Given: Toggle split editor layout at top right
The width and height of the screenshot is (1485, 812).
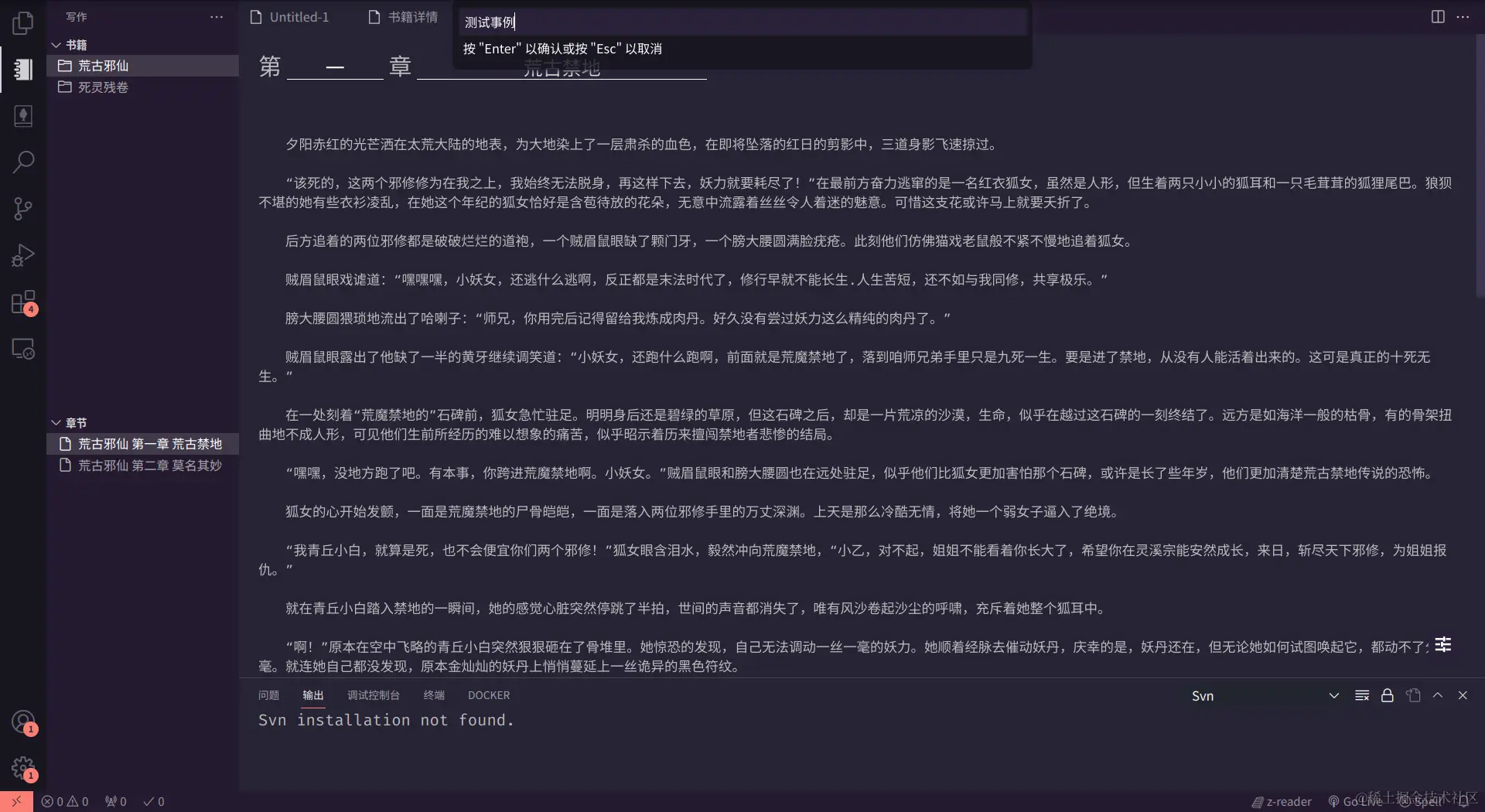Looking at the screenshot, I should tap(1437, 16).
